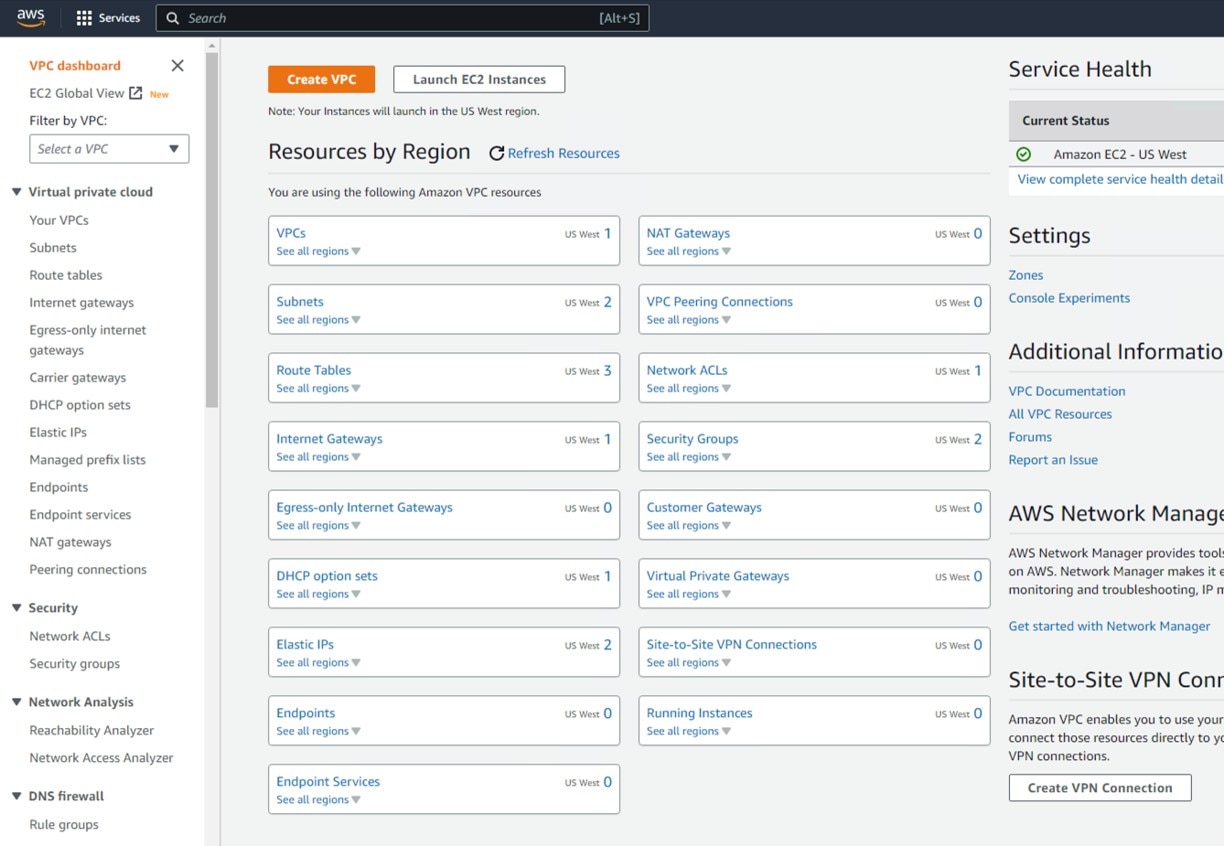This screenshot has height=846, width=1224.
Task: Open VPC Peering Connections resource link
Action: click(x=719, y=302)
